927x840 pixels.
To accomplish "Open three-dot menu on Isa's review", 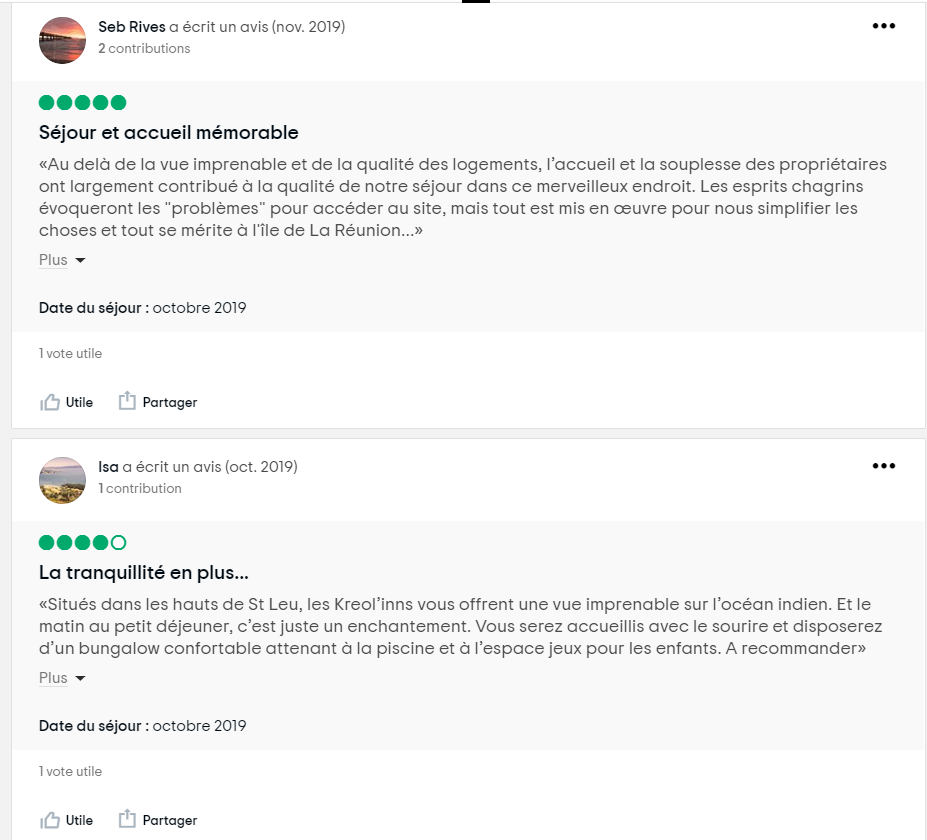I will point(883,466).
